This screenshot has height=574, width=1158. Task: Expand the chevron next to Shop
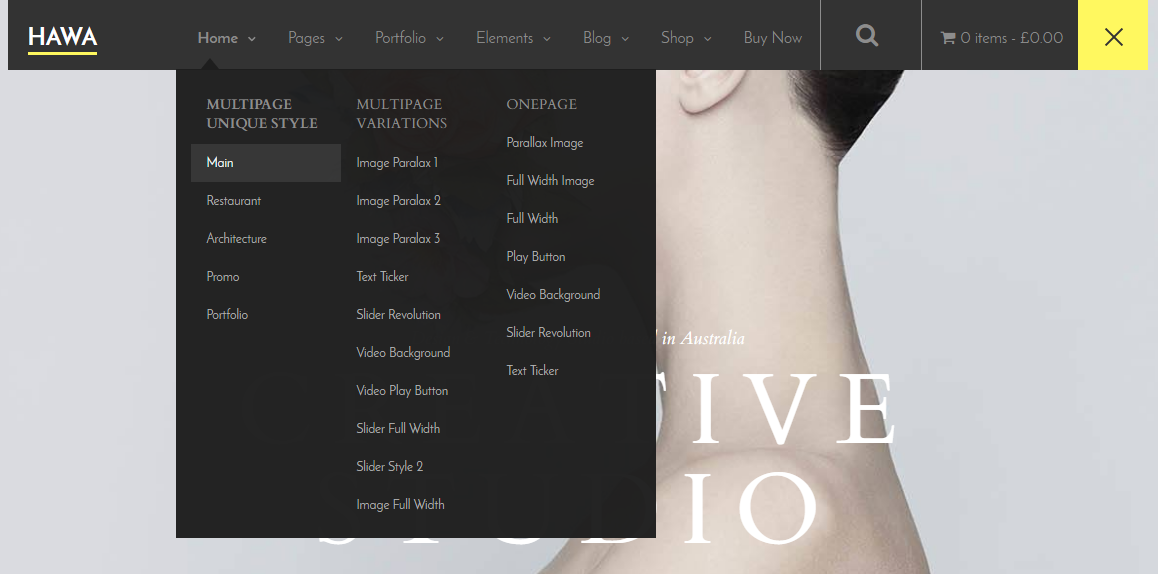click(x=708, y=39)
